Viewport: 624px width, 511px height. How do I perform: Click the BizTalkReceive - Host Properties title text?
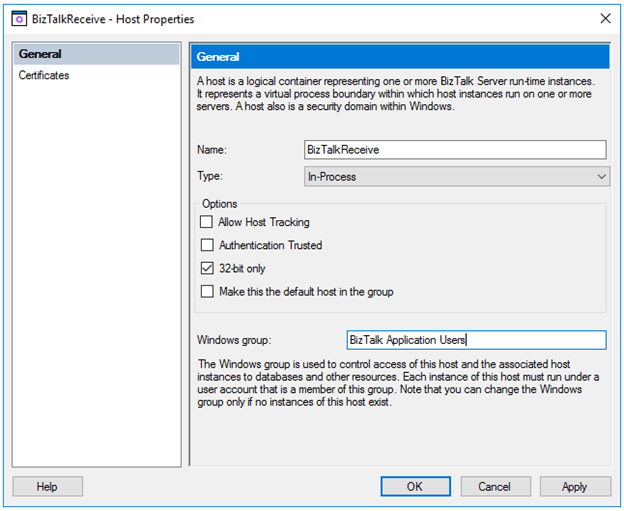pyautogui.click(x=113, y=19)
